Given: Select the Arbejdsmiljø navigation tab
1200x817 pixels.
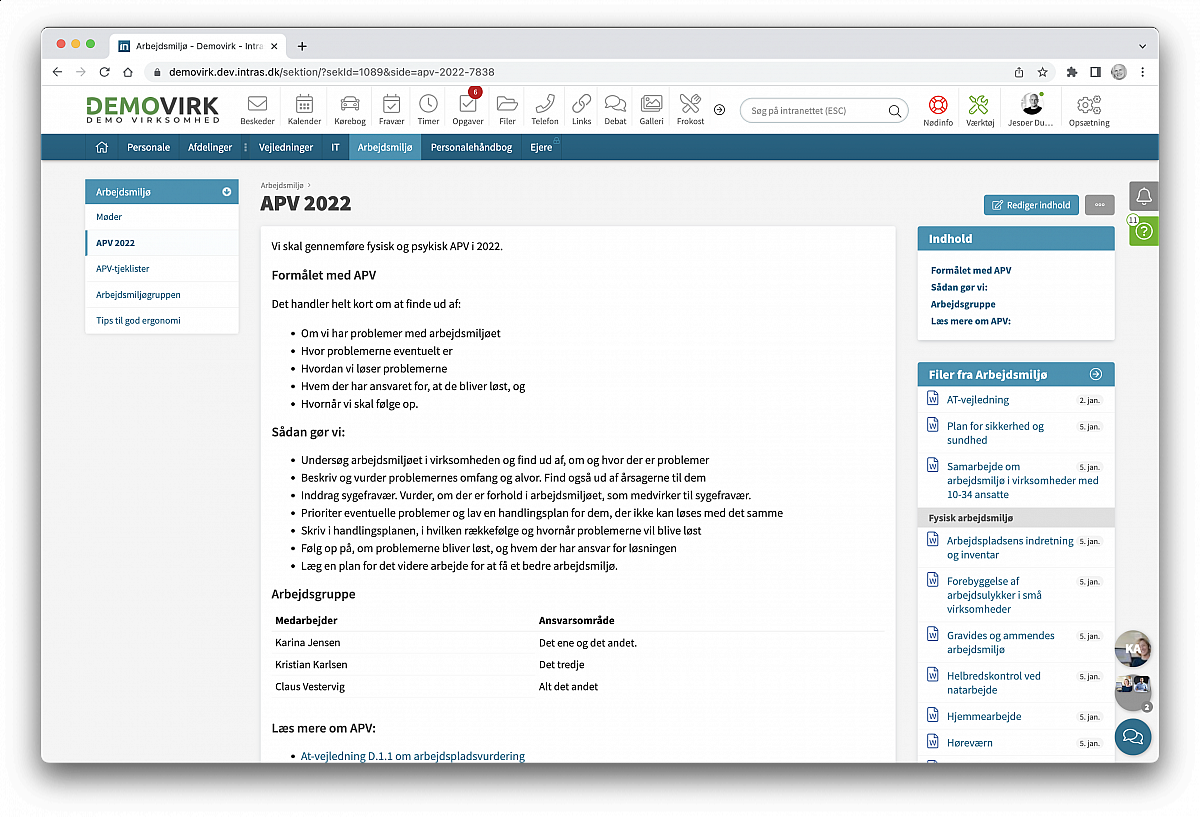Looking at the screenshot, I should pyautogui.click(x=385, y=147).
